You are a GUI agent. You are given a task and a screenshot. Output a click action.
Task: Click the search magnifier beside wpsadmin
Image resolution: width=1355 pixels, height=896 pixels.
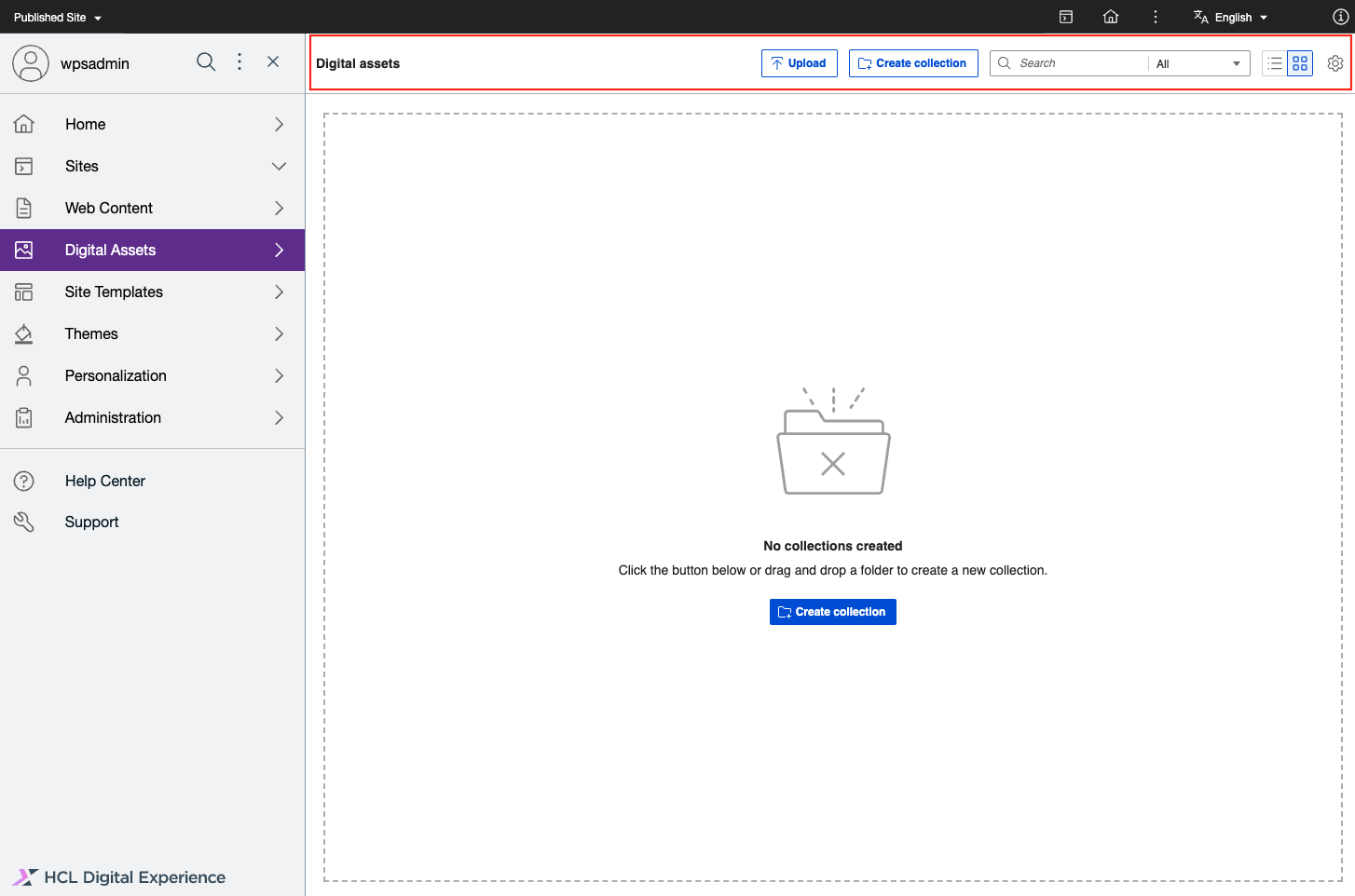pyautogui.click(x=206, y=61)
